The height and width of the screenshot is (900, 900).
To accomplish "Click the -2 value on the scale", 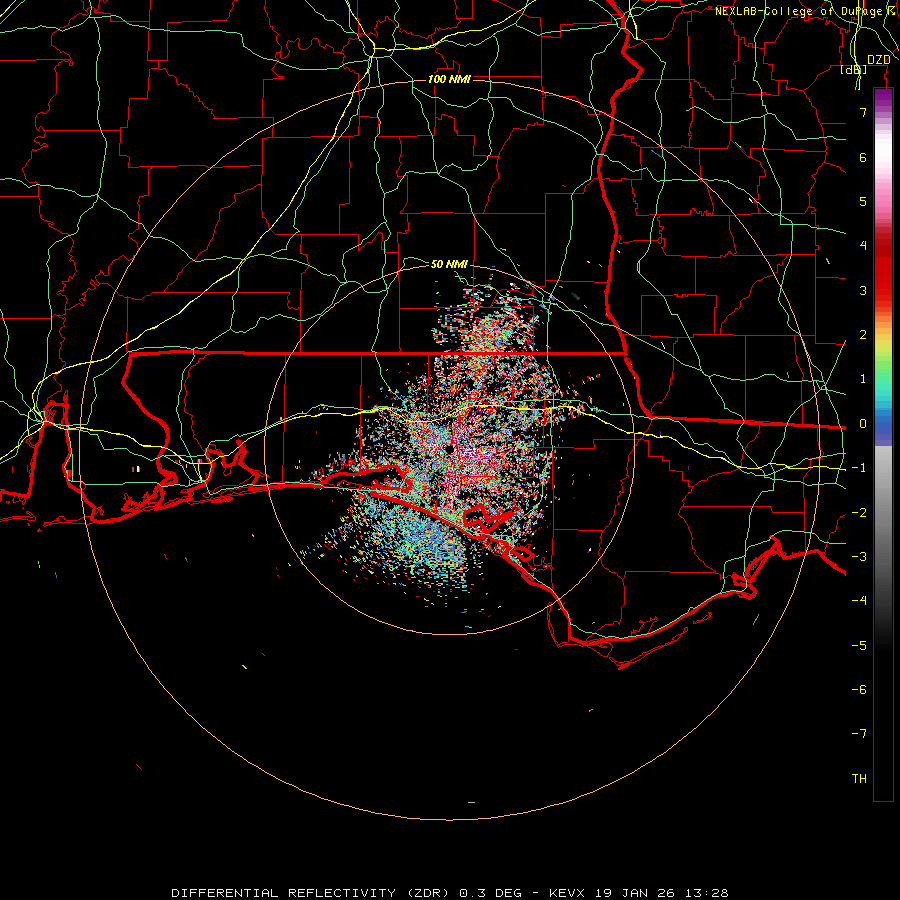I will coord(859,513).
